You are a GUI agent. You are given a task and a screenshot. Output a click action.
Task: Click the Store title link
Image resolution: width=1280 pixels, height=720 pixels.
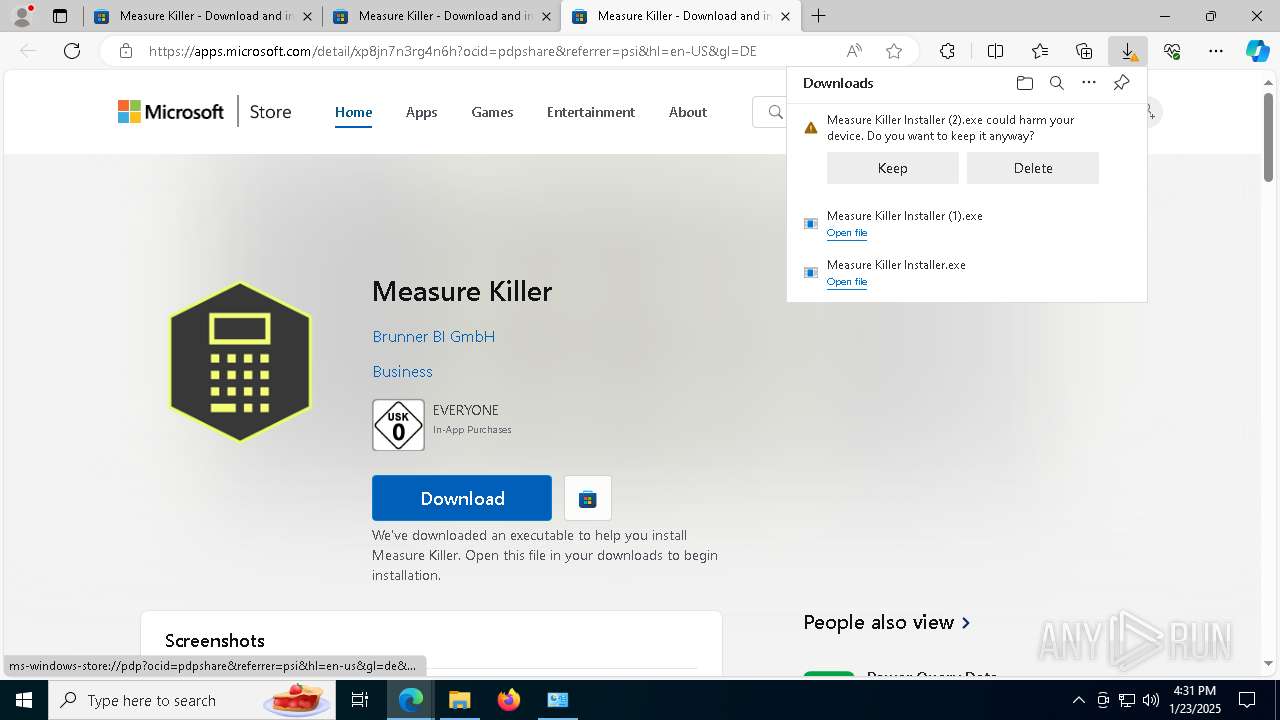[270, 112]
